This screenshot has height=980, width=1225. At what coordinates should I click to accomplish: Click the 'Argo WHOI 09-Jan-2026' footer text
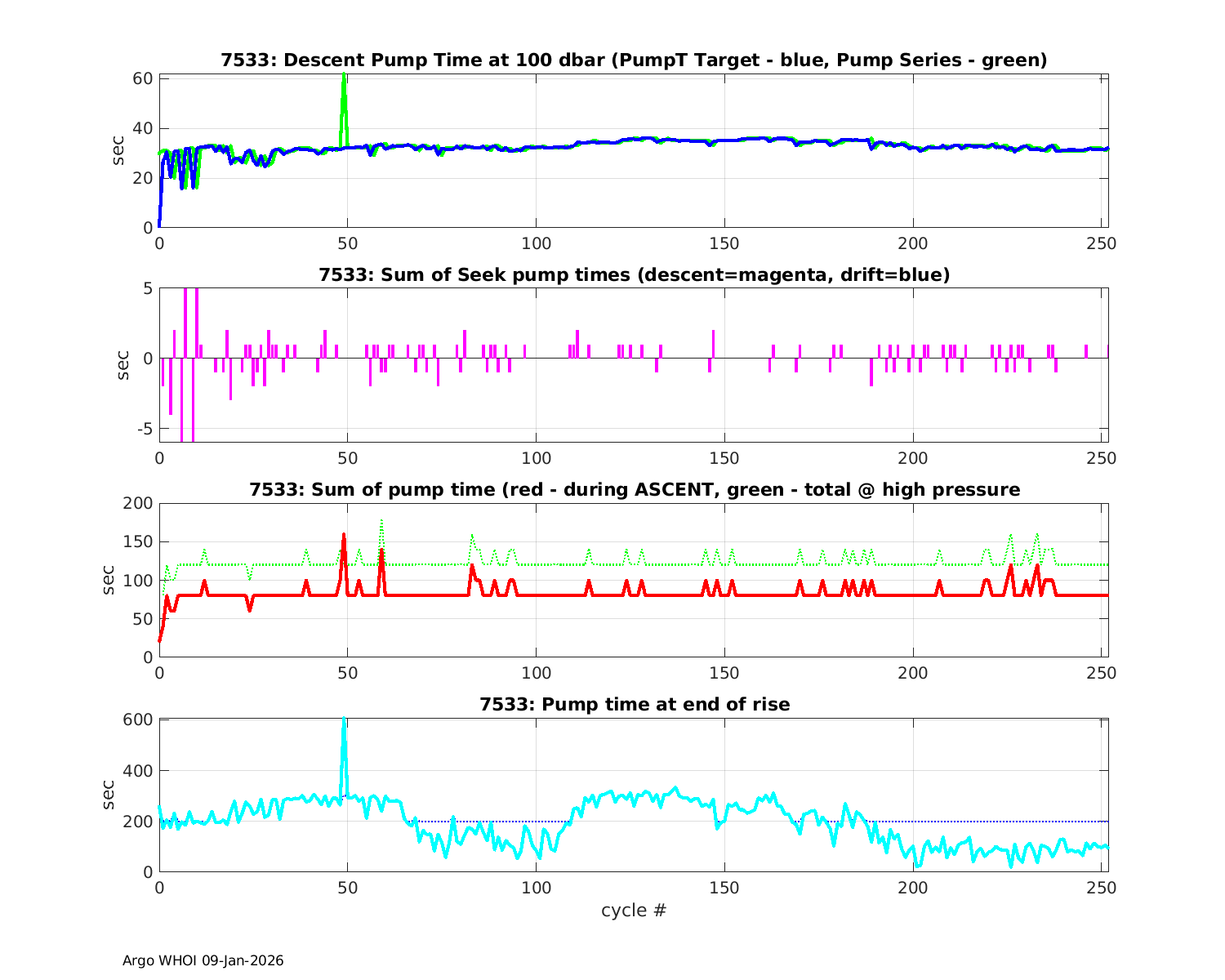[203, 960]
